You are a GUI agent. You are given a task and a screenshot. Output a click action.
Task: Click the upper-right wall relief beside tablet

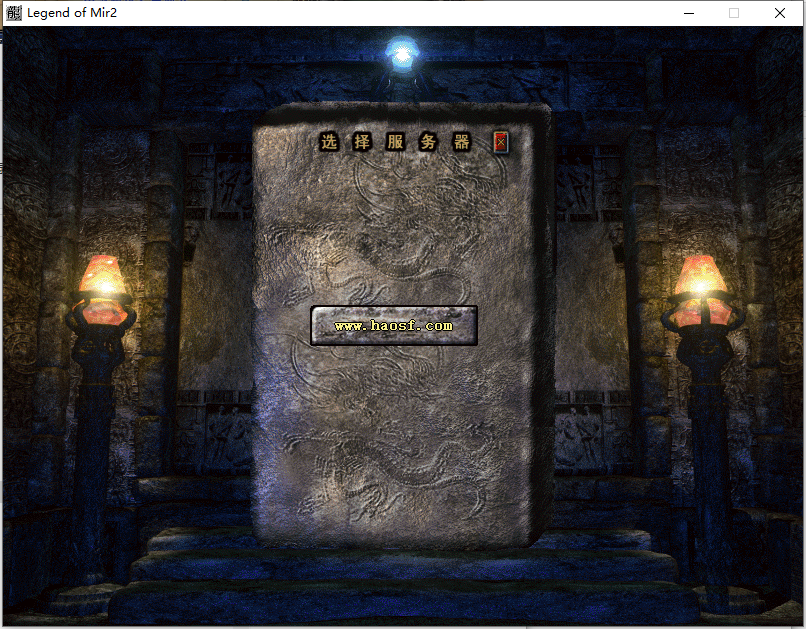click(x=577, y=182)
